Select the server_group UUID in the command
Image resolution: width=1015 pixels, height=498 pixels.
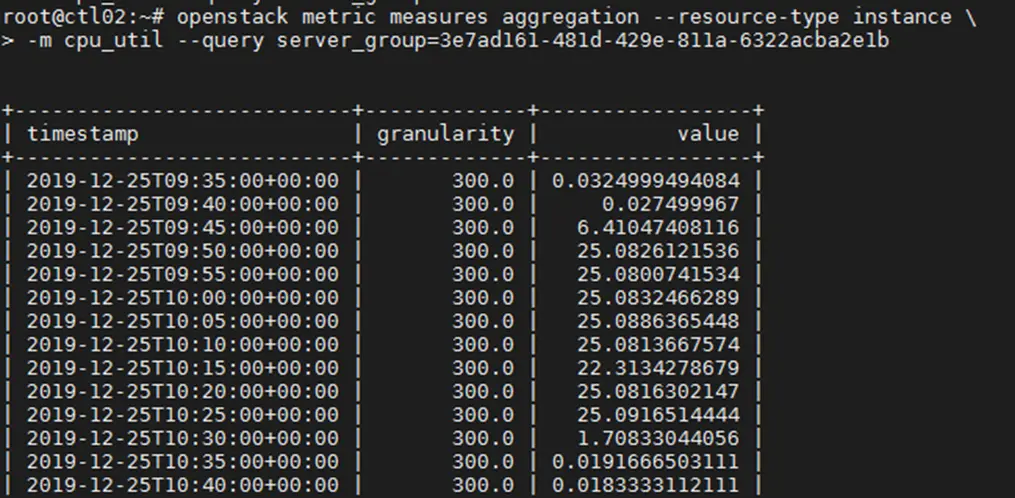[x=664, y=40]
